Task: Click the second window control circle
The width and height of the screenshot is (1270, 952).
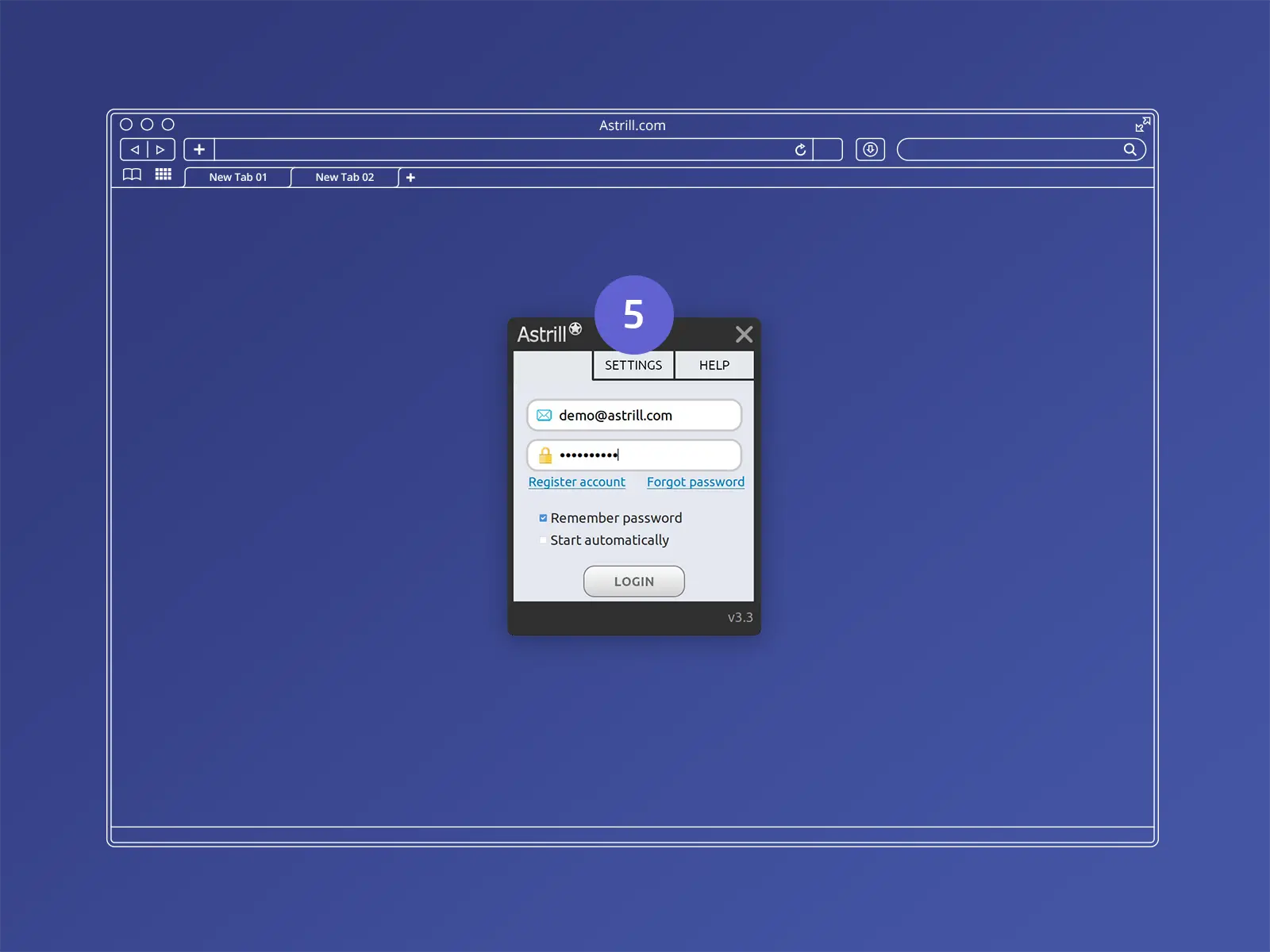Action: [147, 125]
